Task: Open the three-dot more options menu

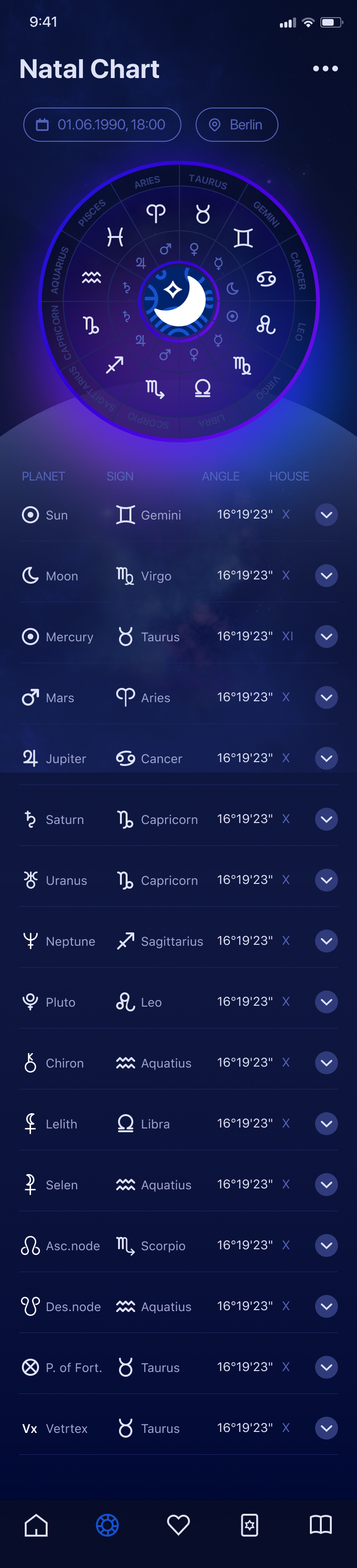Action: coord(325,69)
